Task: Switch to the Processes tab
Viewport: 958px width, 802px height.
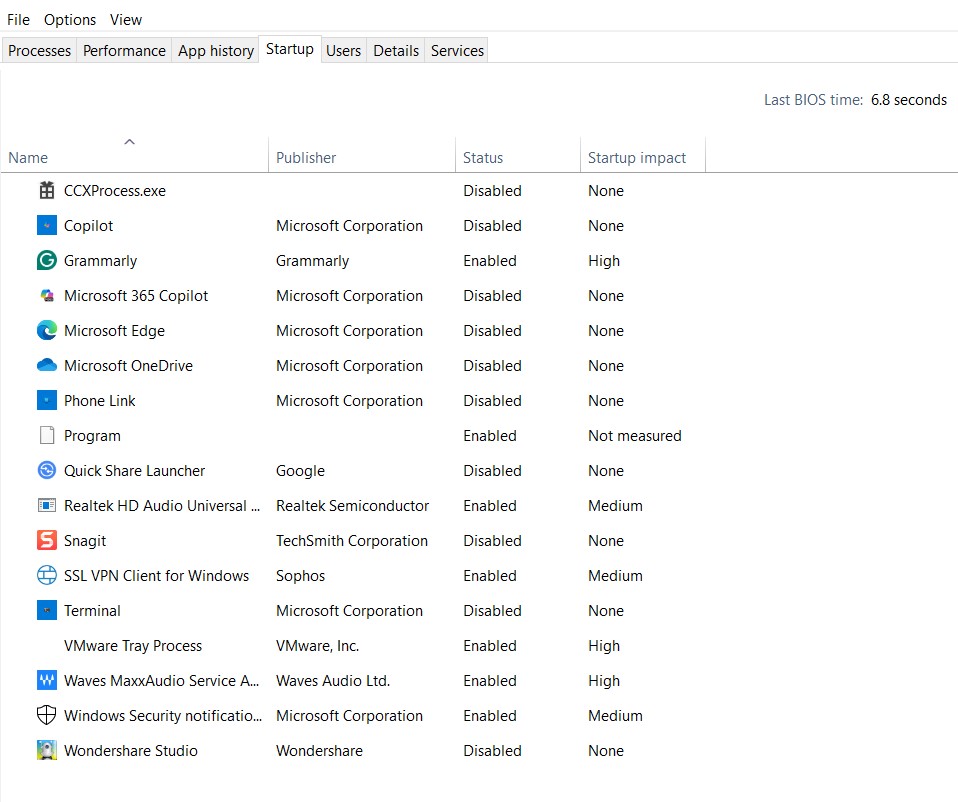Action: tap(39, 51)
